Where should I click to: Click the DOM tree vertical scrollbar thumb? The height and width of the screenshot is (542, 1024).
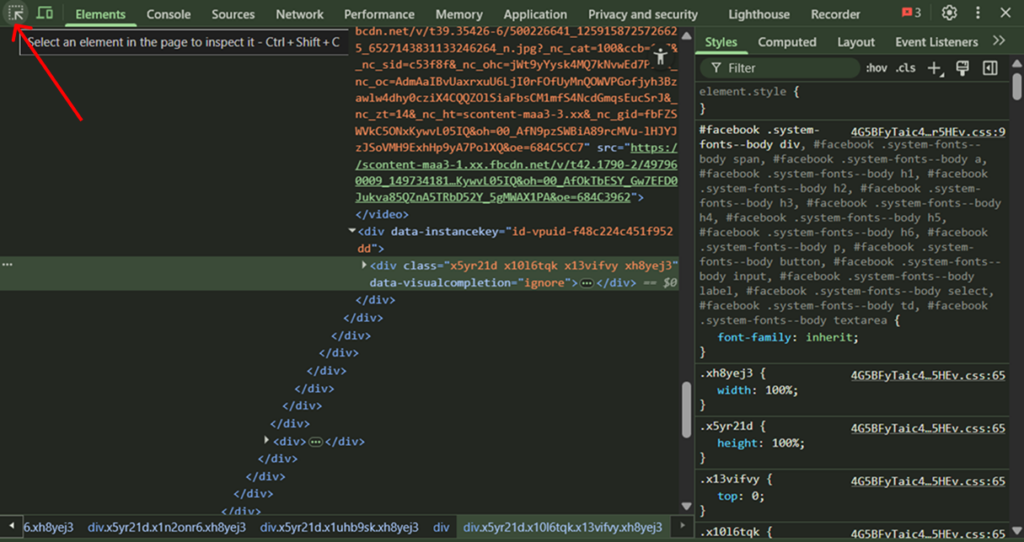click(686, 409)
